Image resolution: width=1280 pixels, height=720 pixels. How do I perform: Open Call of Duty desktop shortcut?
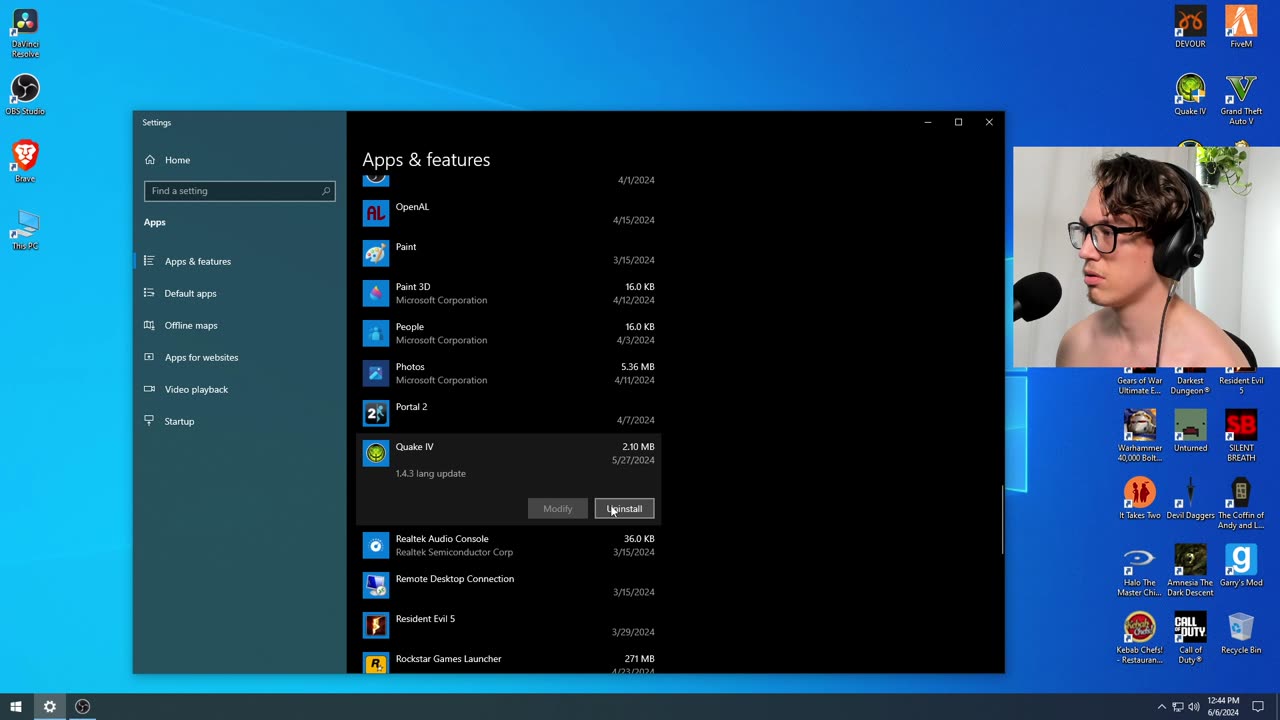[1190, 638]
